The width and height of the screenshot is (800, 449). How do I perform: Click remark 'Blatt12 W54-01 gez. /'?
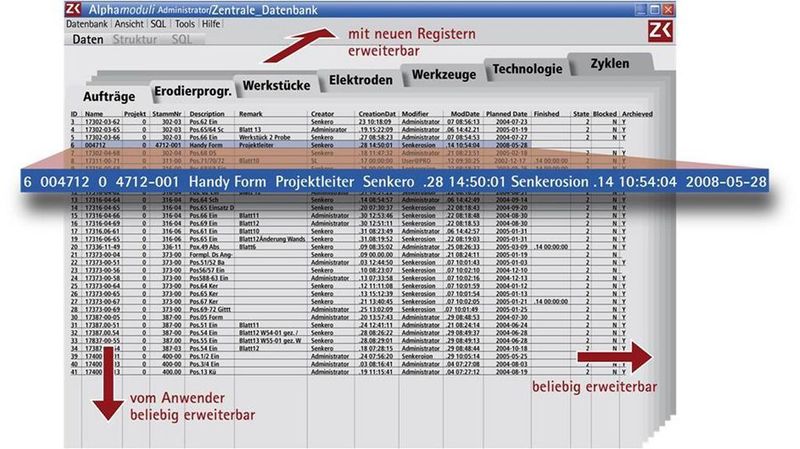click(x=269, y=333)
